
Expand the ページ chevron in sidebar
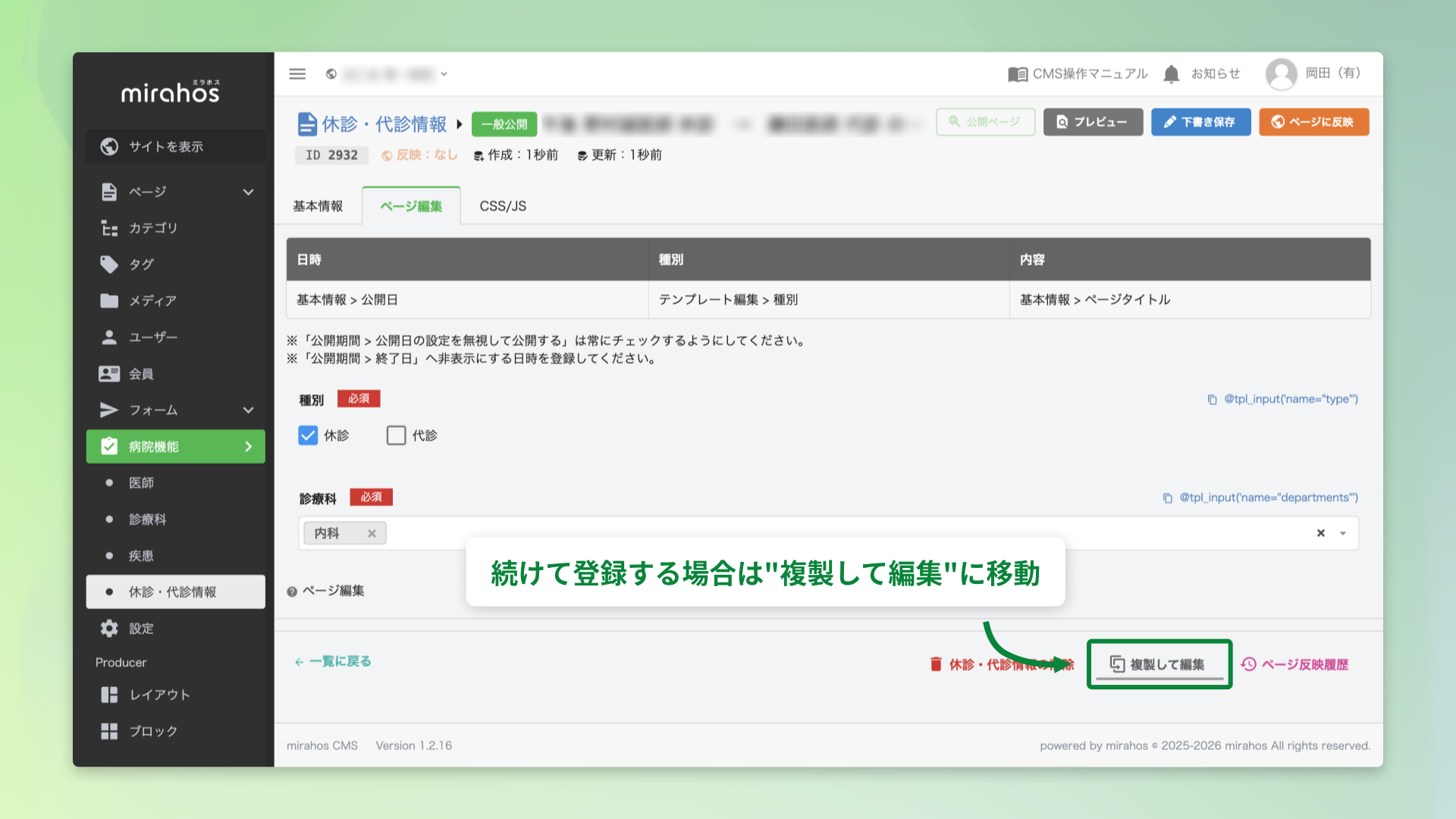248,192
